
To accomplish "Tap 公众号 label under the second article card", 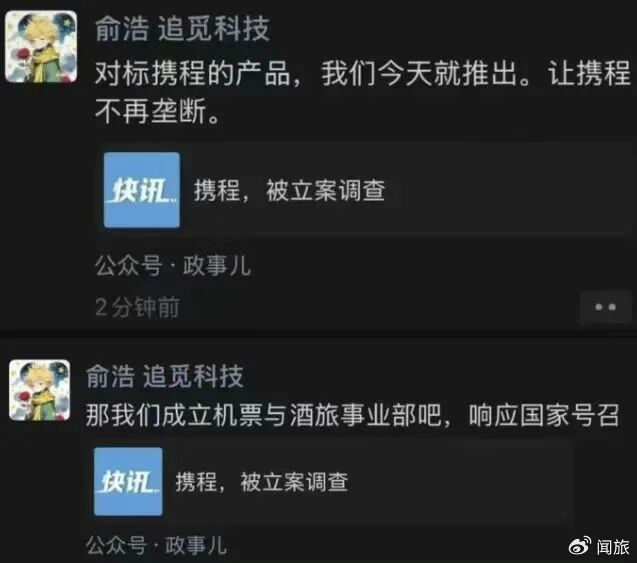I will [116, 545].
